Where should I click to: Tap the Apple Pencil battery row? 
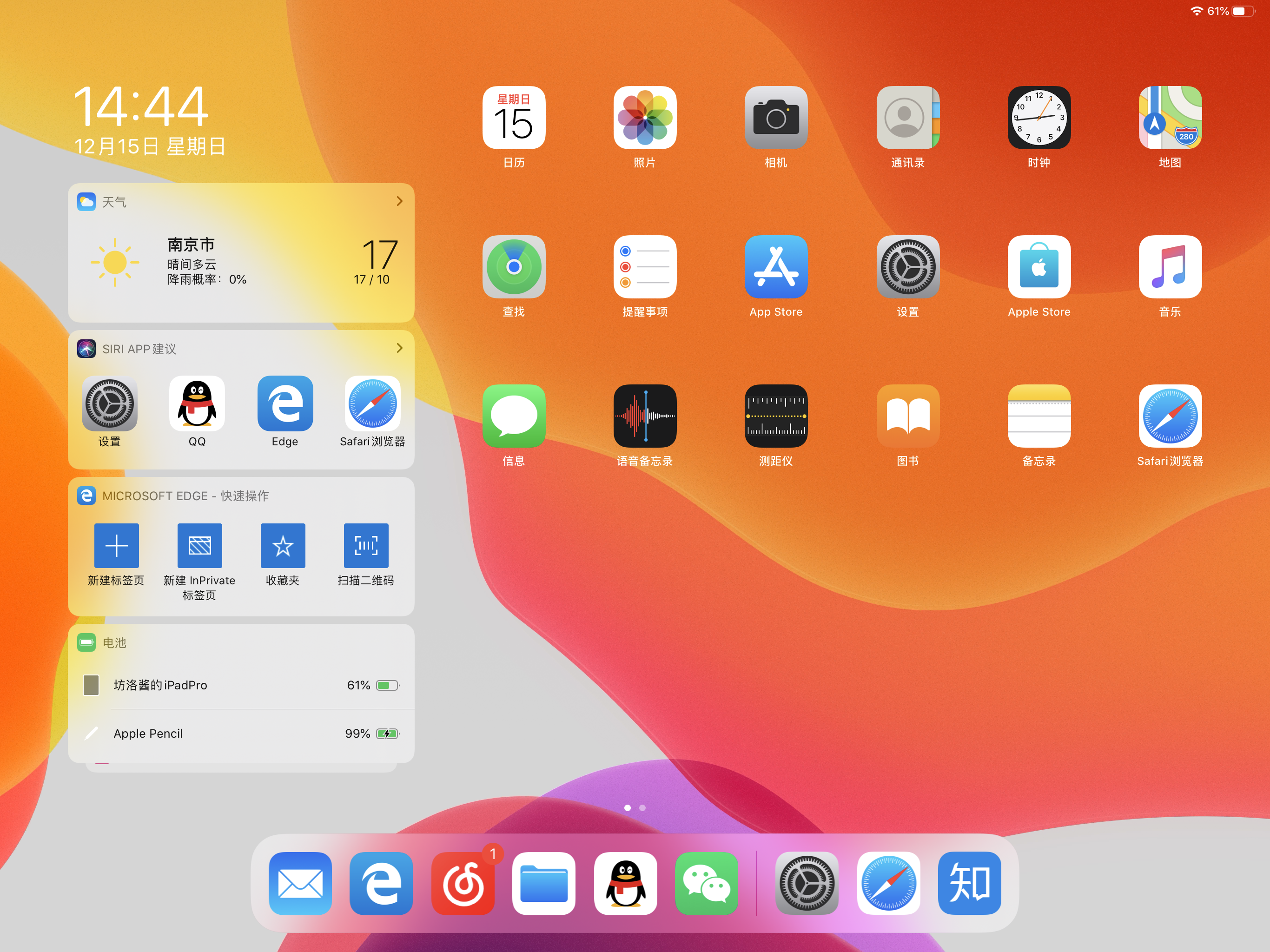[x=241, y=733]
